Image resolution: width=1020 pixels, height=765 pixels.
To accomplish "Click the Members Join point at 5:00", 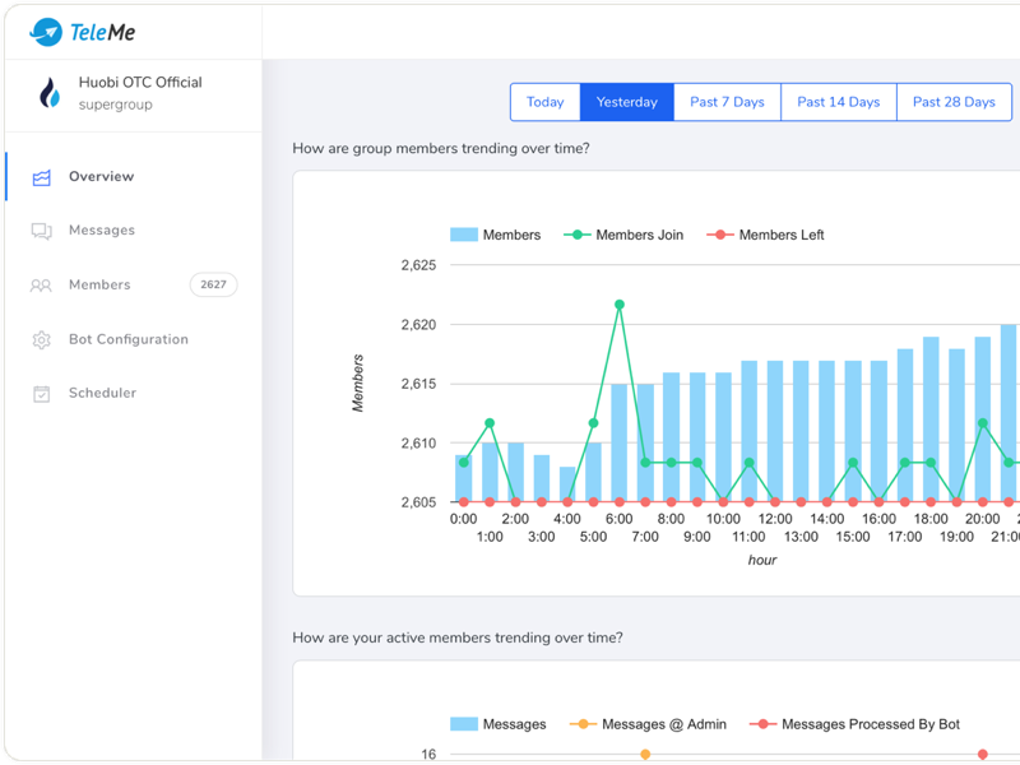I will [x=593, y=423].
